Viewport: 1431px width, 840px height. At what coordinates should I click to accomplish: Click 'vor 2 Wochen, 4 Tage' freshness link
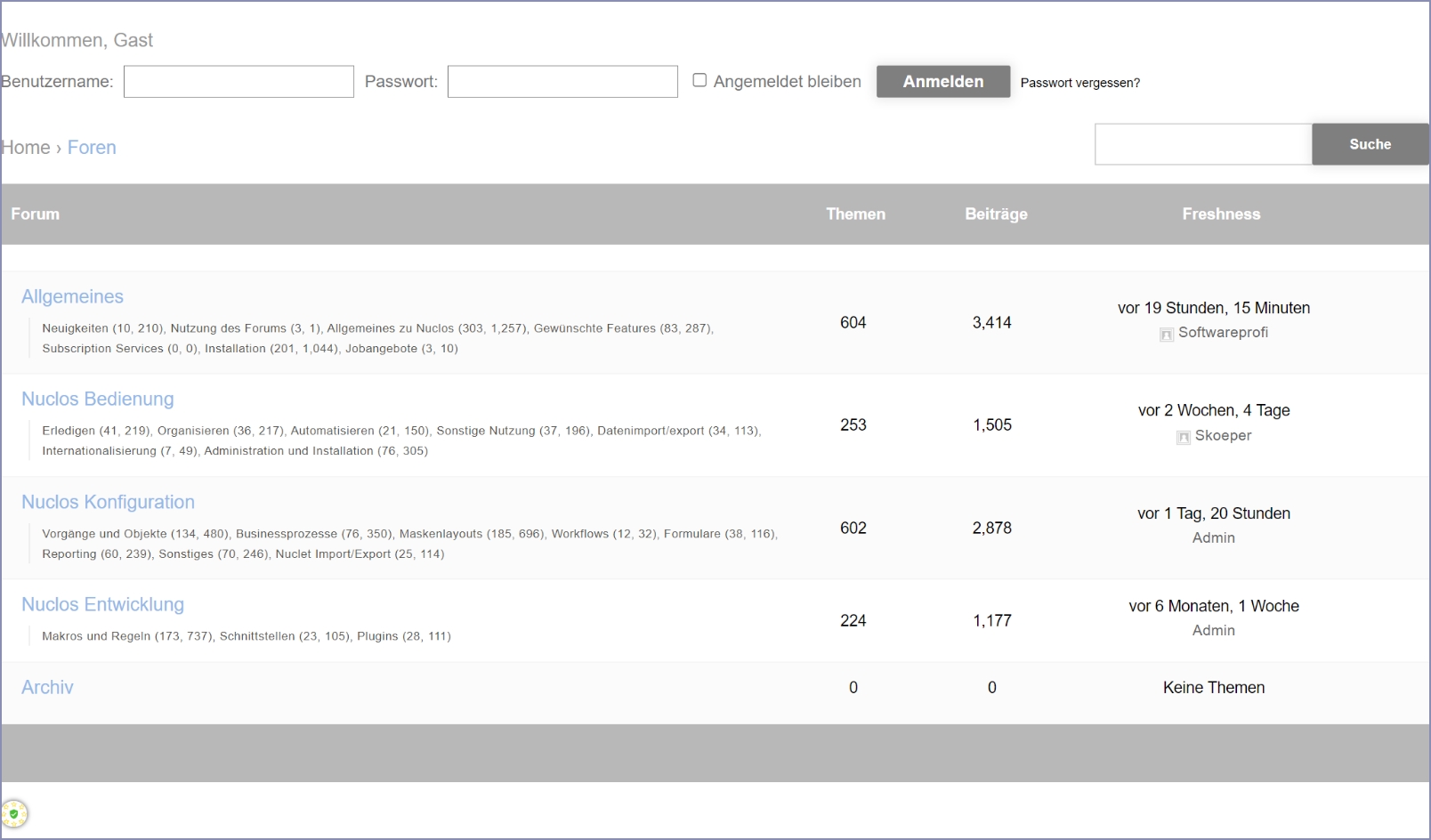tap(1214, 410)
